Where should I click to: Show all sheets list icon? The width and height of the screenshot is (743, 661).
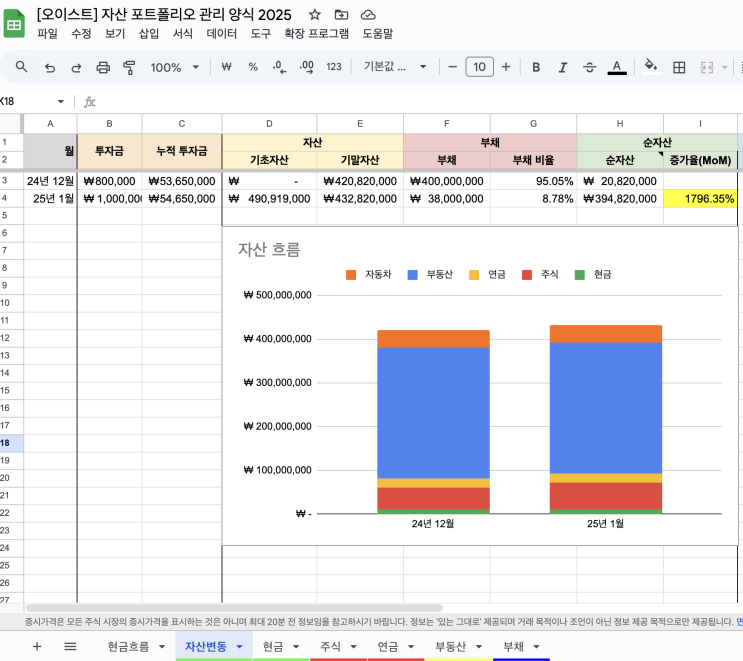tap(70, 646)
